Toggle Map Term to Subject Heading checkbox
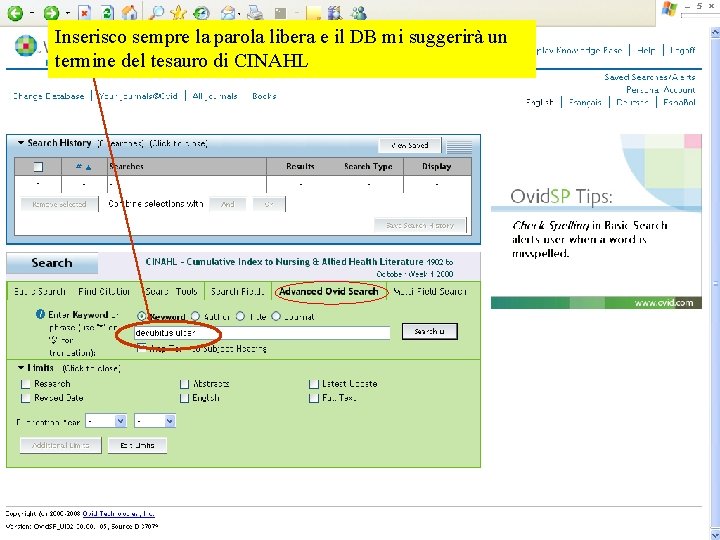The image size is (720, 540). 141,348
